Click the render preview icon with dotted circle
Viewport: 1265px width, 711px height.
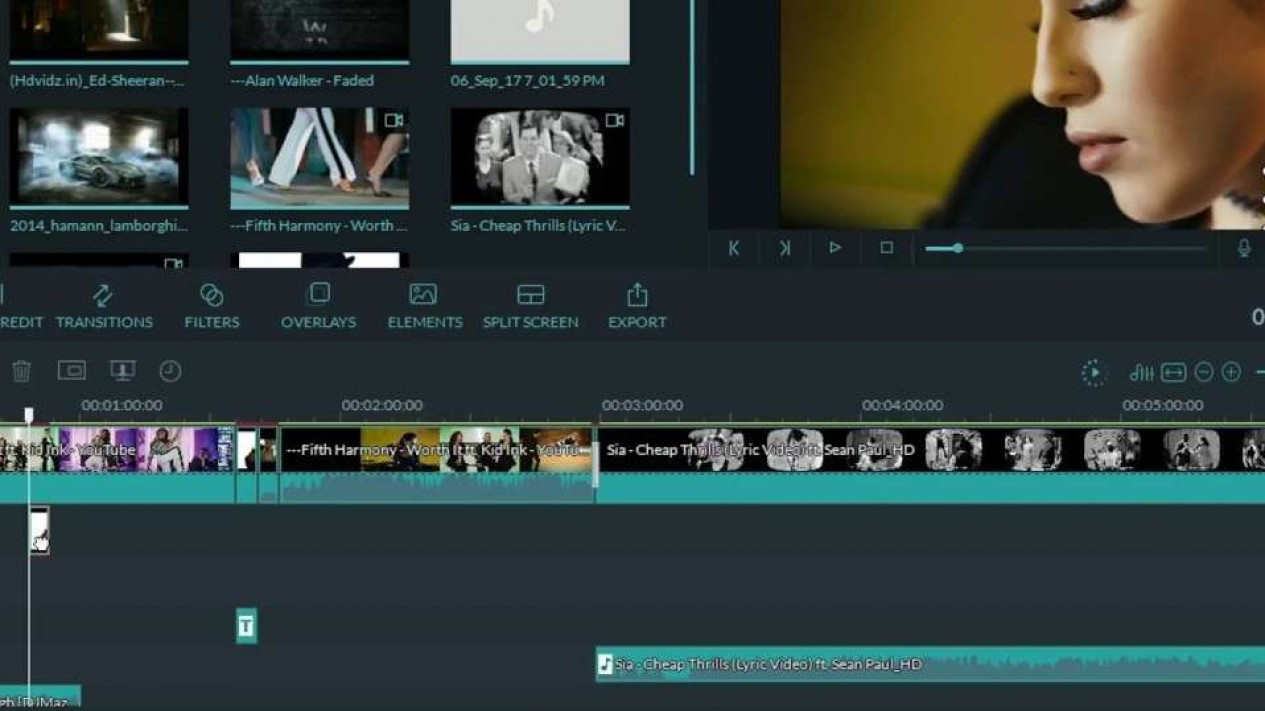(x=1093, y=373)
